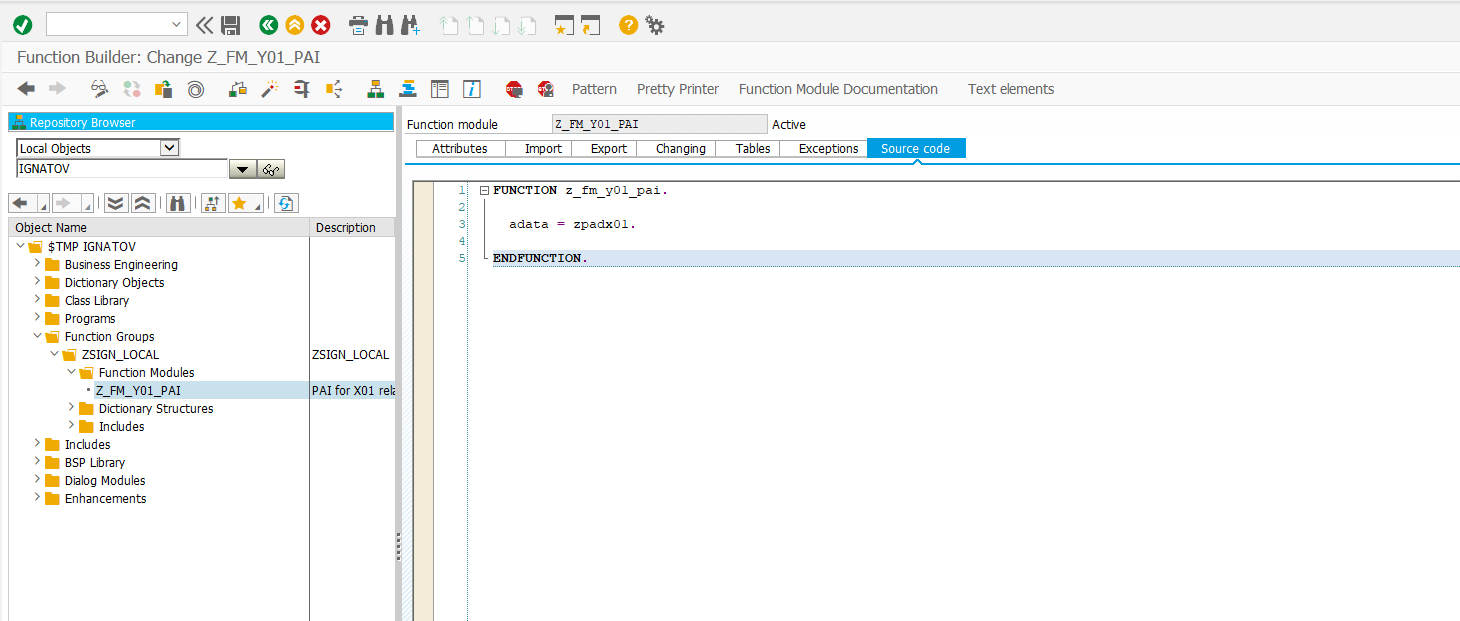Toggle the Fullscreen on/off icon

click(440, 89)
